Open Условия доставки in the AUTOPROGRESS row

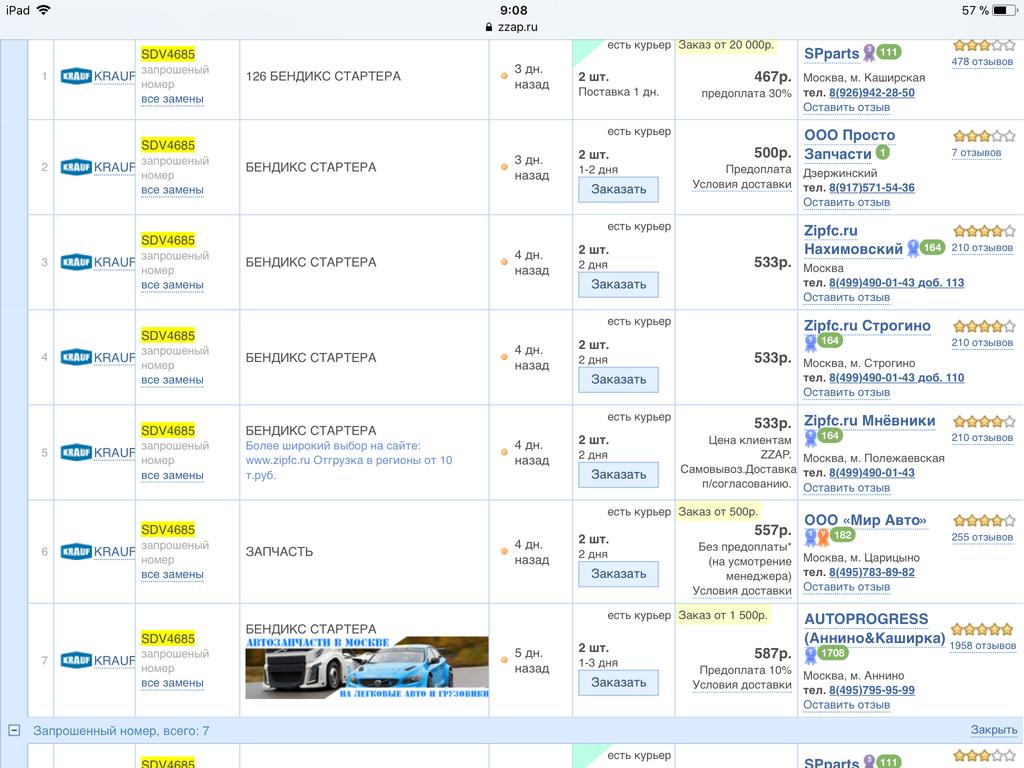(x=741, y=685)
